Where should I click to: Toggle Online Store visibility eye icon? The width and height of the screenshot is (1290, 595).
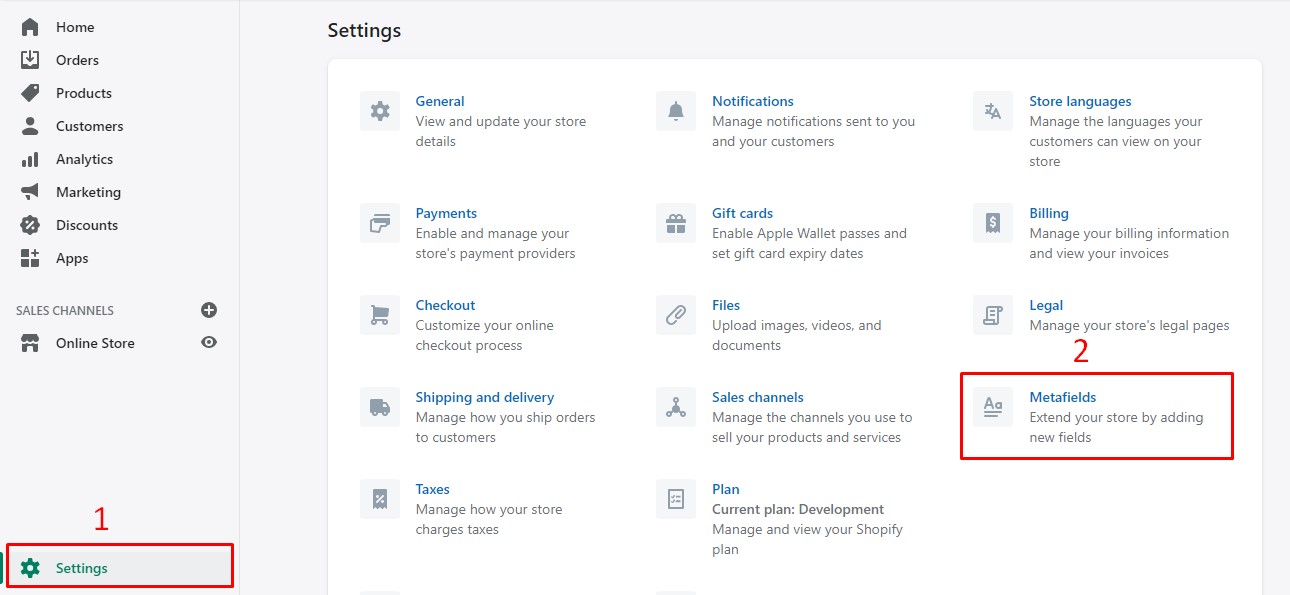tap(208, 342)
